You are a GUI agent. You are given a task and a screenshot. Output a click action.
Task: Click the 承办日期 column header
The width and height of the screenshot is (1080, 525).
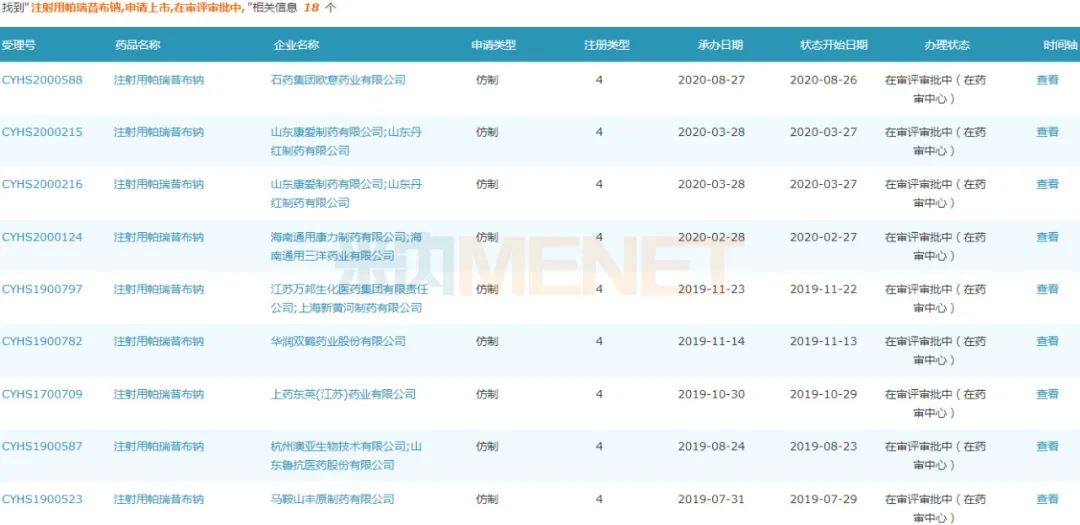pyautogui.click(x=720, y=45)
